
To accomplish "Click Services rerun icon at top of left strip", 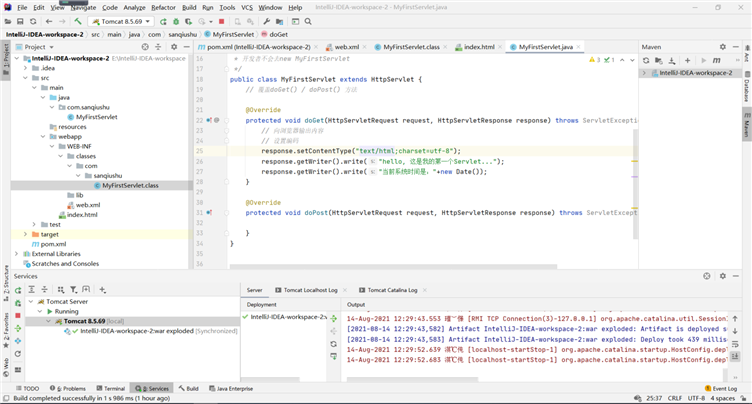I will tap(18, 290).
